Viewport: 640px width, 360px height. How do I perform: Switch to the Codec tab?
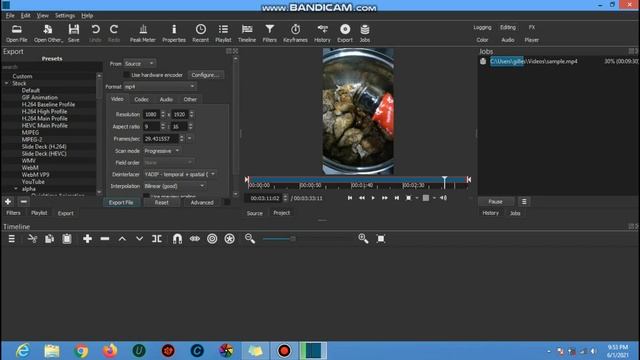pyautogui.click(x=141, y=99)
